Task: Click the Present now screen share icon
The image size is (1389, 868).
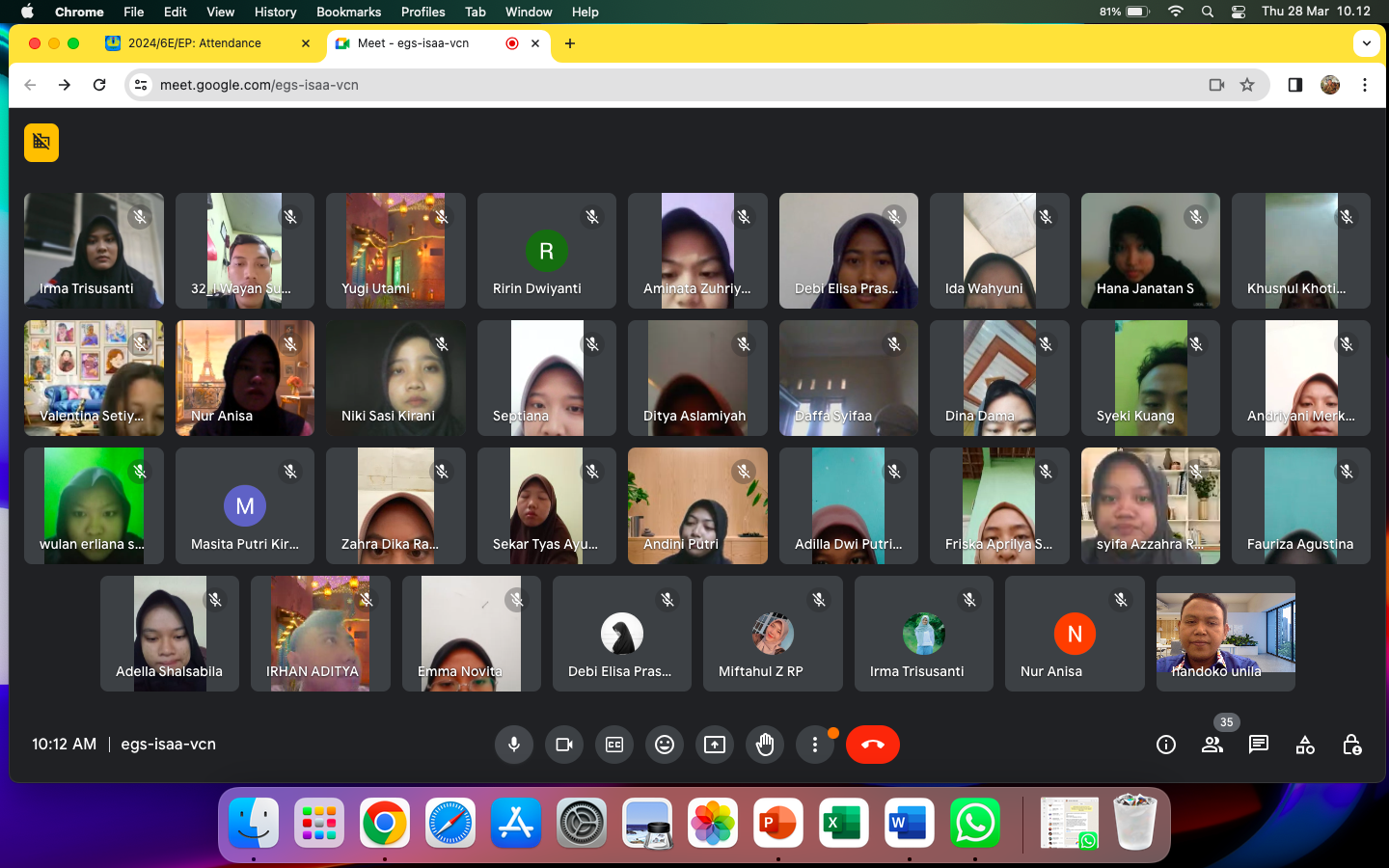Action: [x=715, y=745]
